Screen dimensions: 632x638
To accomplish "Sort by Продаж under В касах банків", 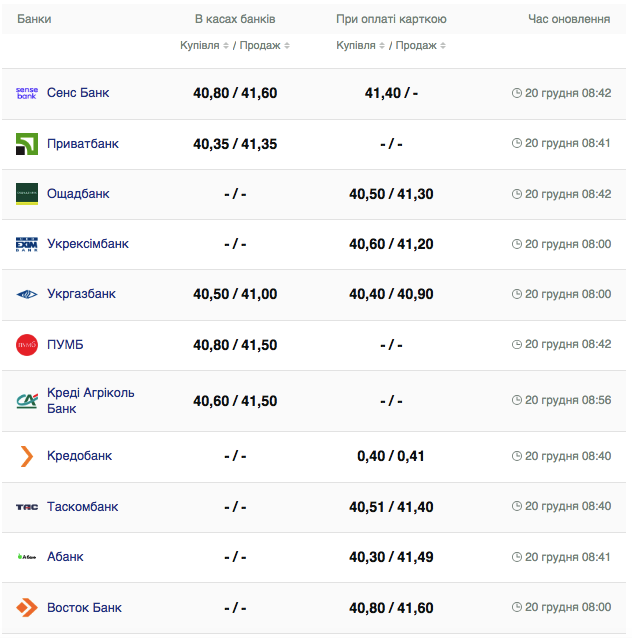I will 264,46.
